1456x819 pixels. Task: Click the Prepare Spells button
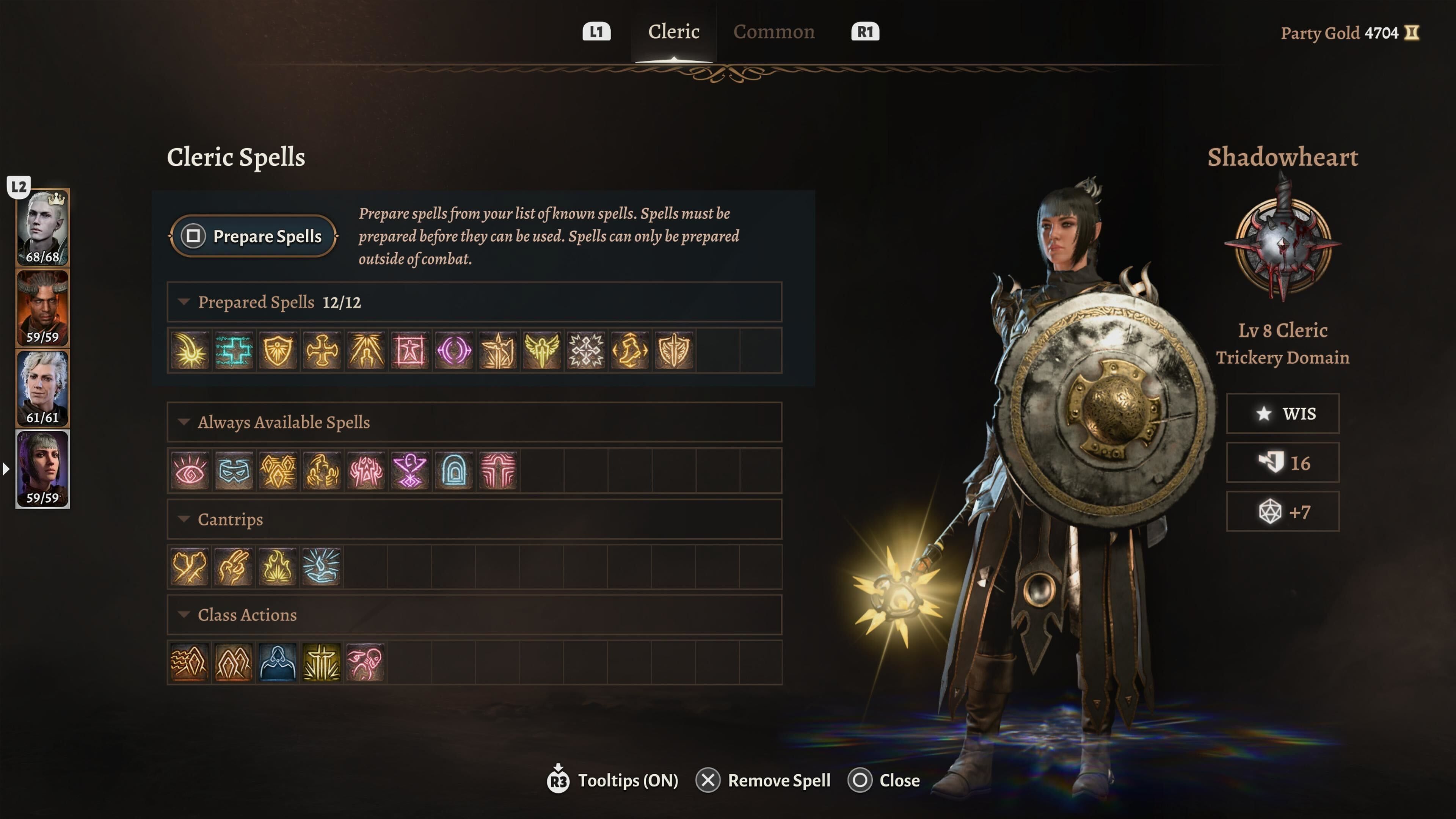[x=253, y=236]
